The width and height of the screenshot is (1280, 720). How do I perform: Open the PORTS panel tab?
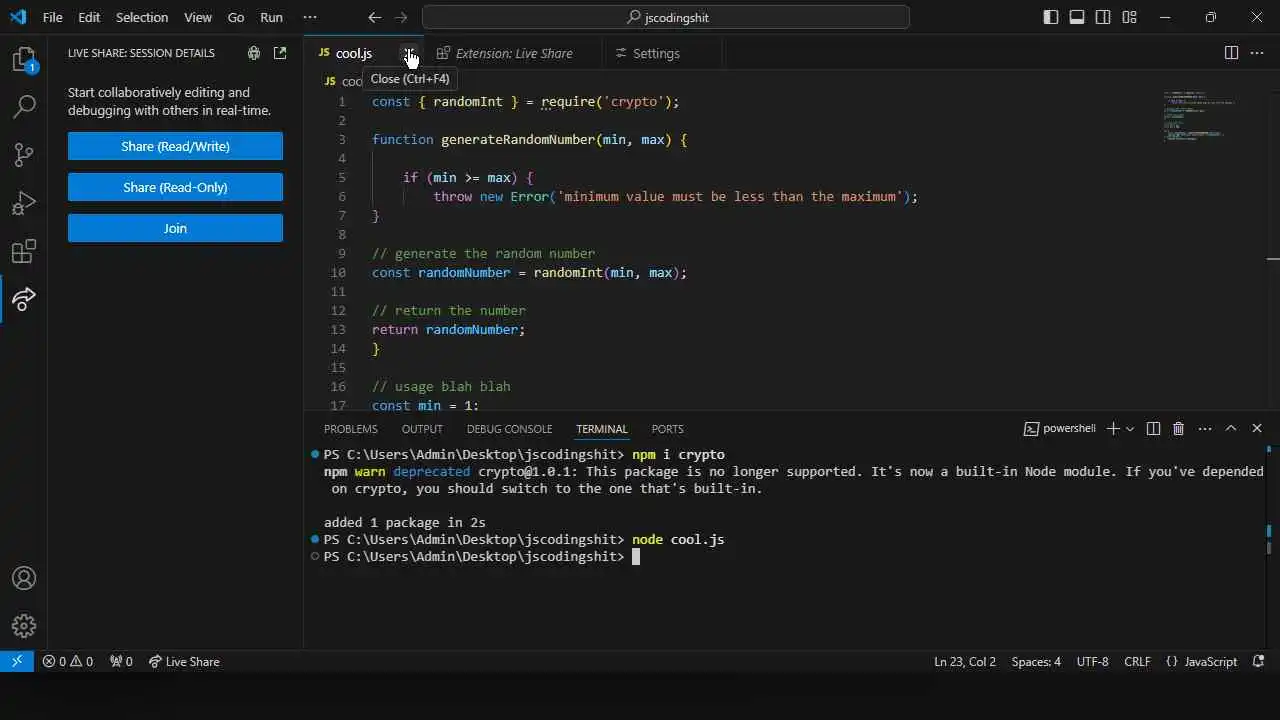click(x=667, y=428)
